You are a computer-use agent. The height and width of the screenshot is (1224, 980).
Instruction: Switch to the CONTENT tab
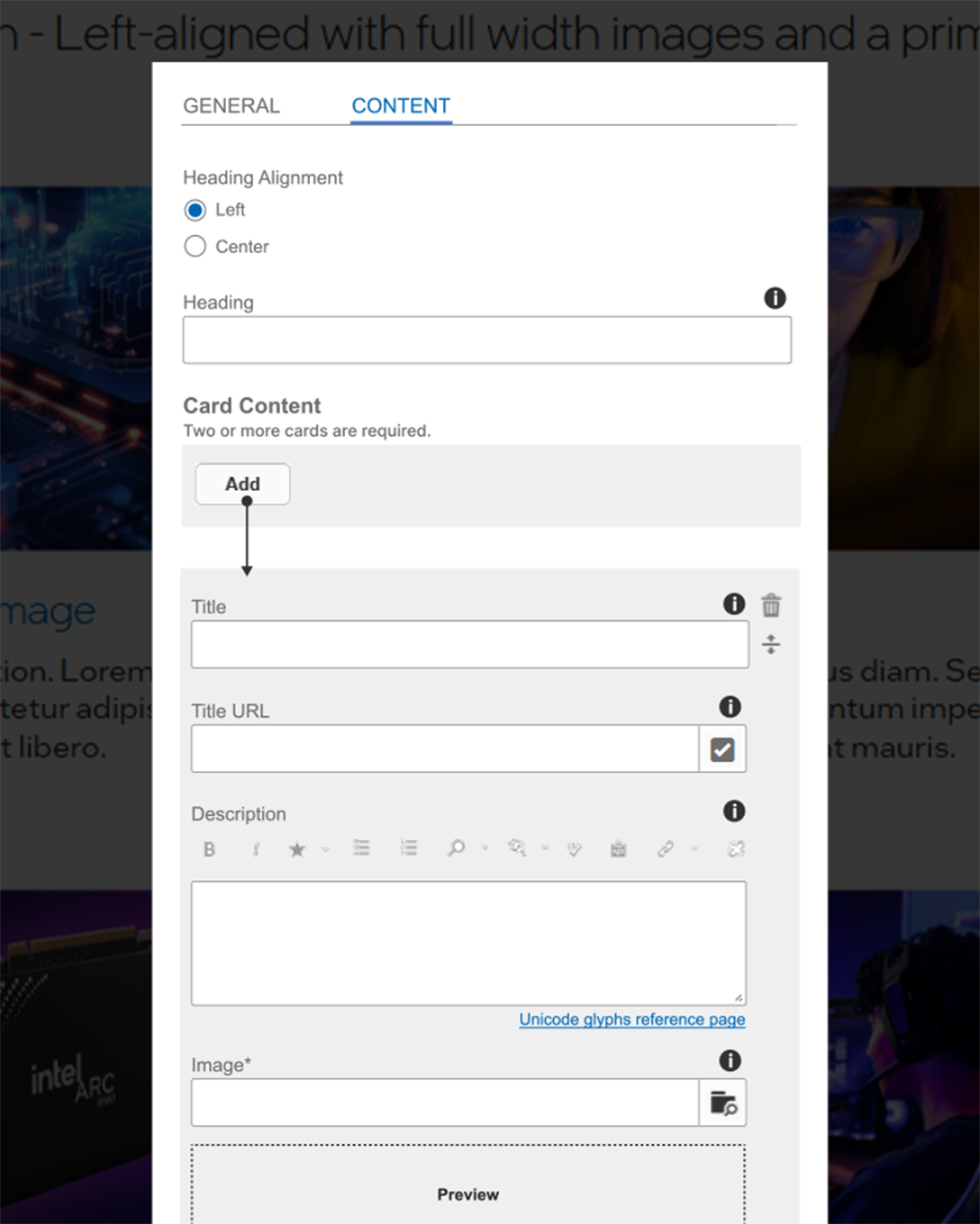(401, 106)
